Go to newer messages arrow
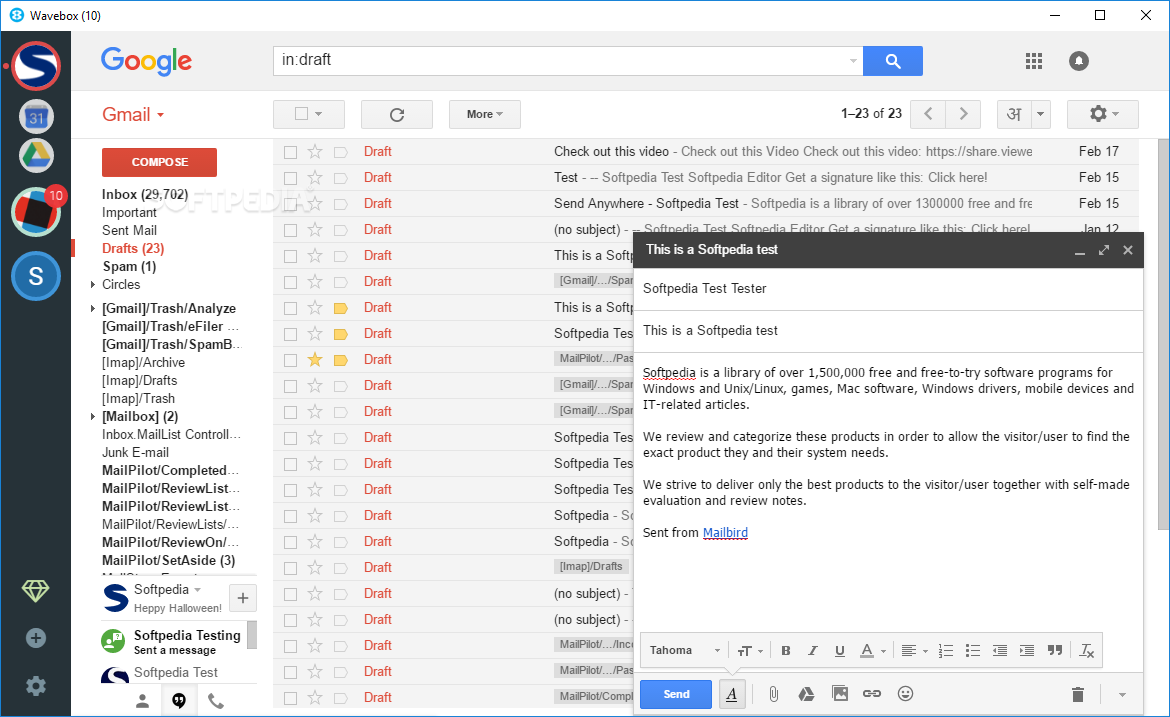1170x717 pixels. coord(928,113)
